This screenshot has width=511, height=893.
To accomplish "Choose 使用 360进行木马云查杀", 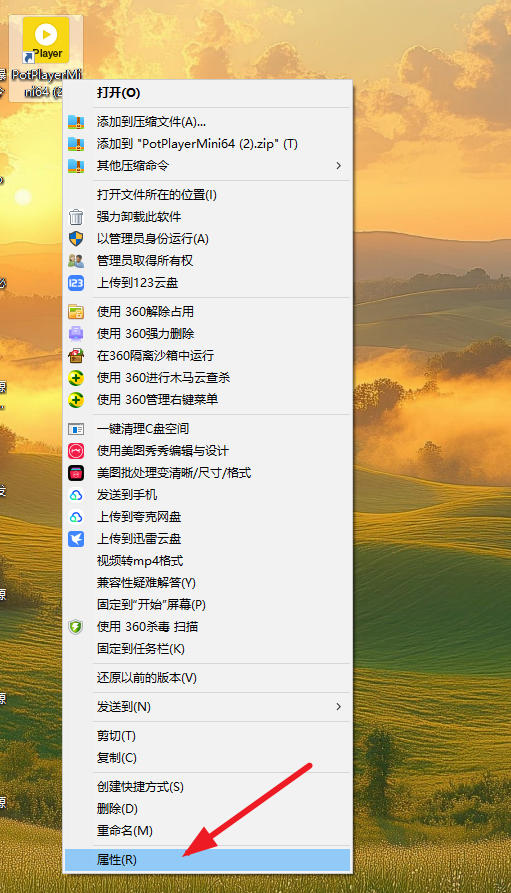I will coord(207,378).
